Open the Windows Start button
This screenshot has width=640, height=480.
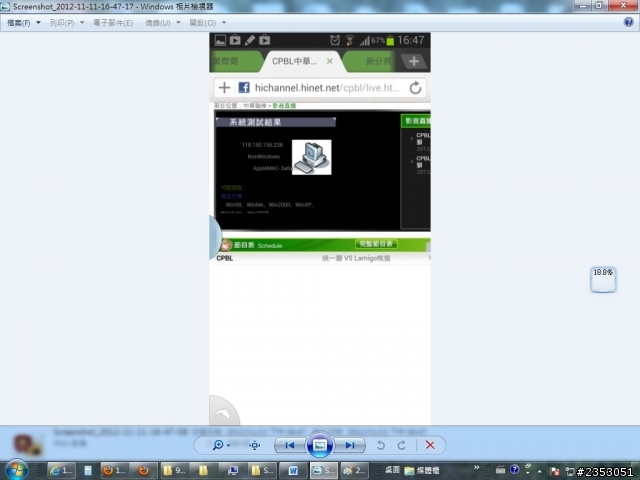pos(17,470)
